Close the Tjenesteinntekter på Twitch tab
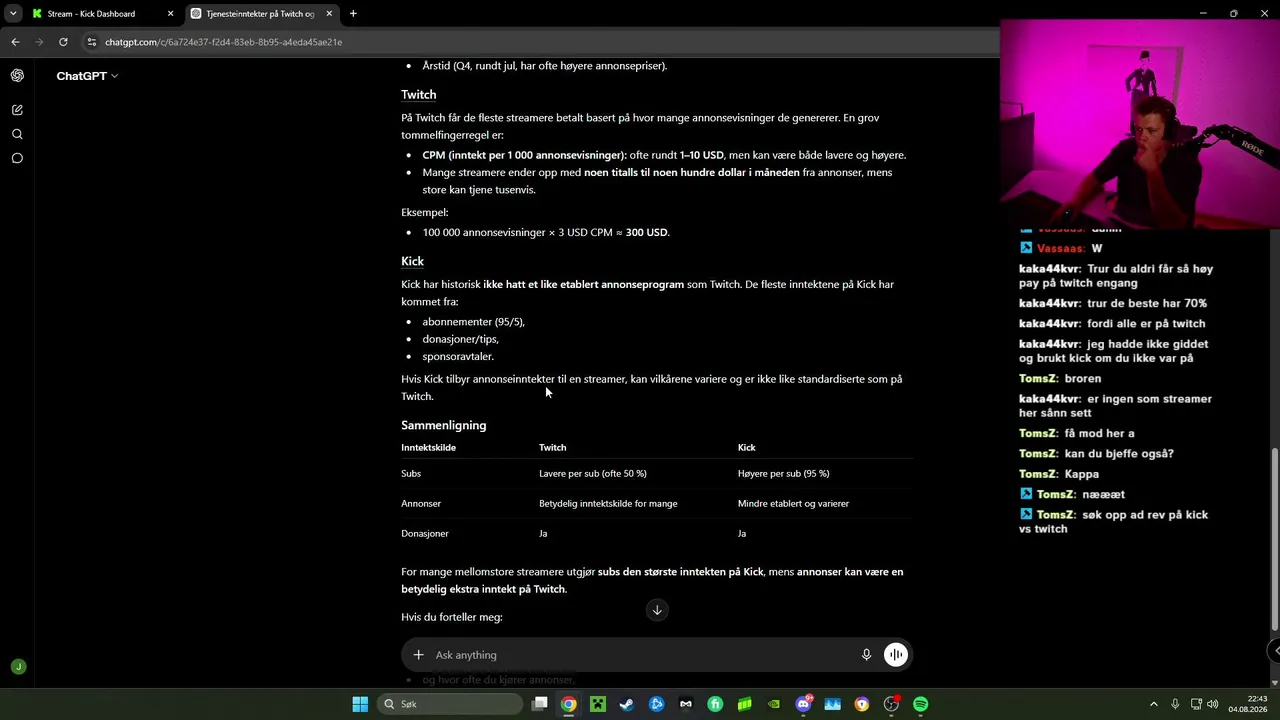Viewport: 1280px width, 720px height. (329, 14)
